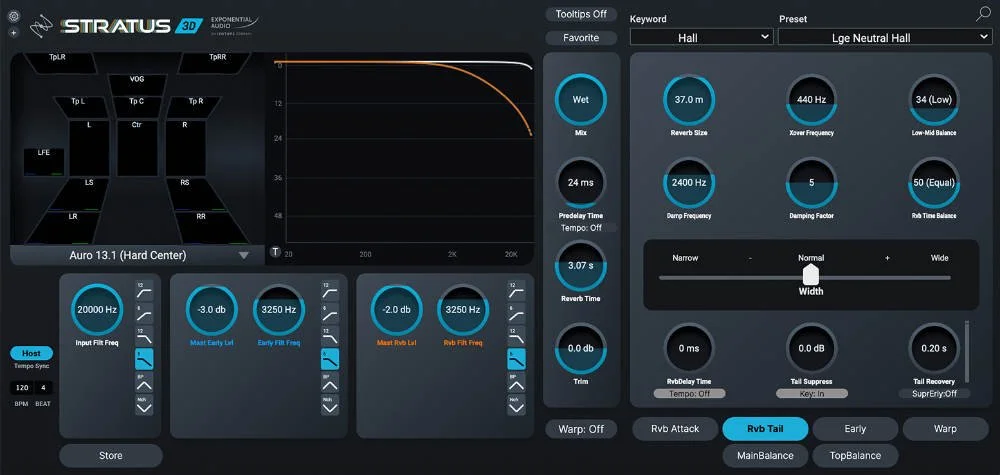Image resolution: width=1000 pixels, height=475 pixels.
Task: Select BP bandpass for Early filter
Action: coord(330,382)
